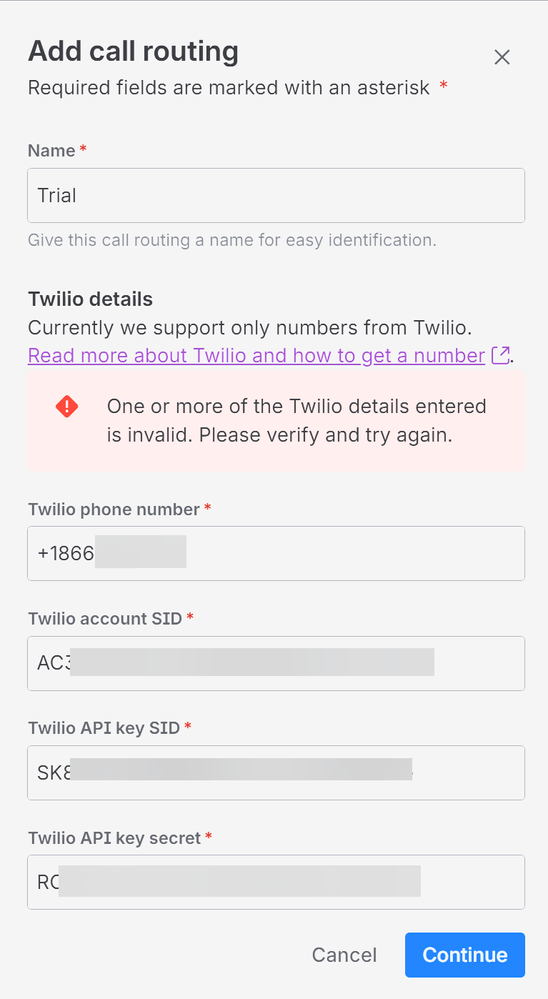Click the Twilio API key SID label
This screenshot has height=999, width=548.
tap(104, 728)
